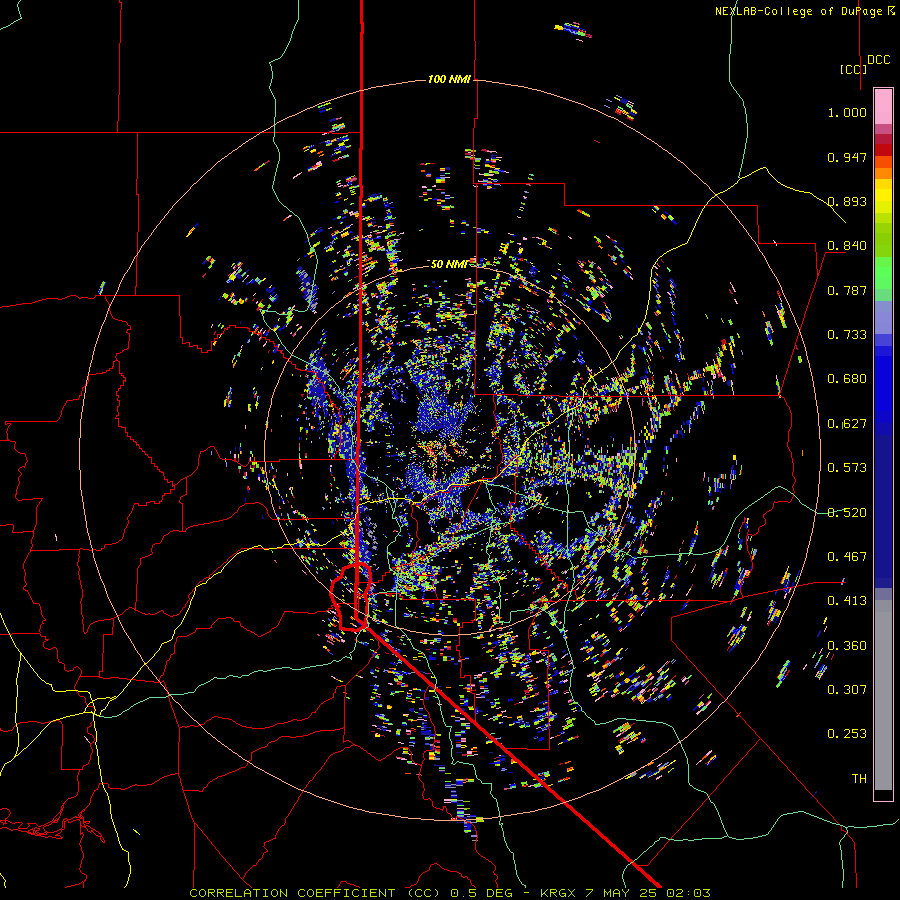The width and height of the screenshot is (900, 900).
Task: Click the 0.520 value on the scale
Action: click(847, 512)
